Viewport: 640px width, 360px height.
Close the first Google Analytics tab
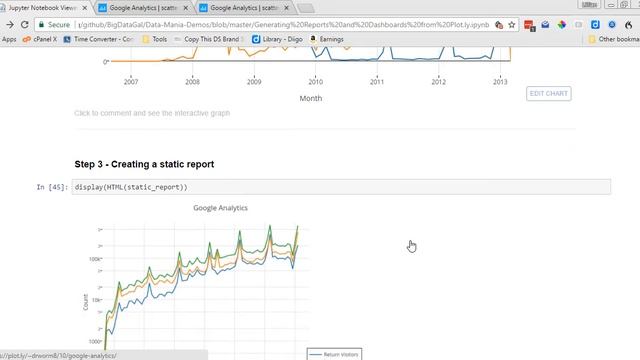click(186, 8)
